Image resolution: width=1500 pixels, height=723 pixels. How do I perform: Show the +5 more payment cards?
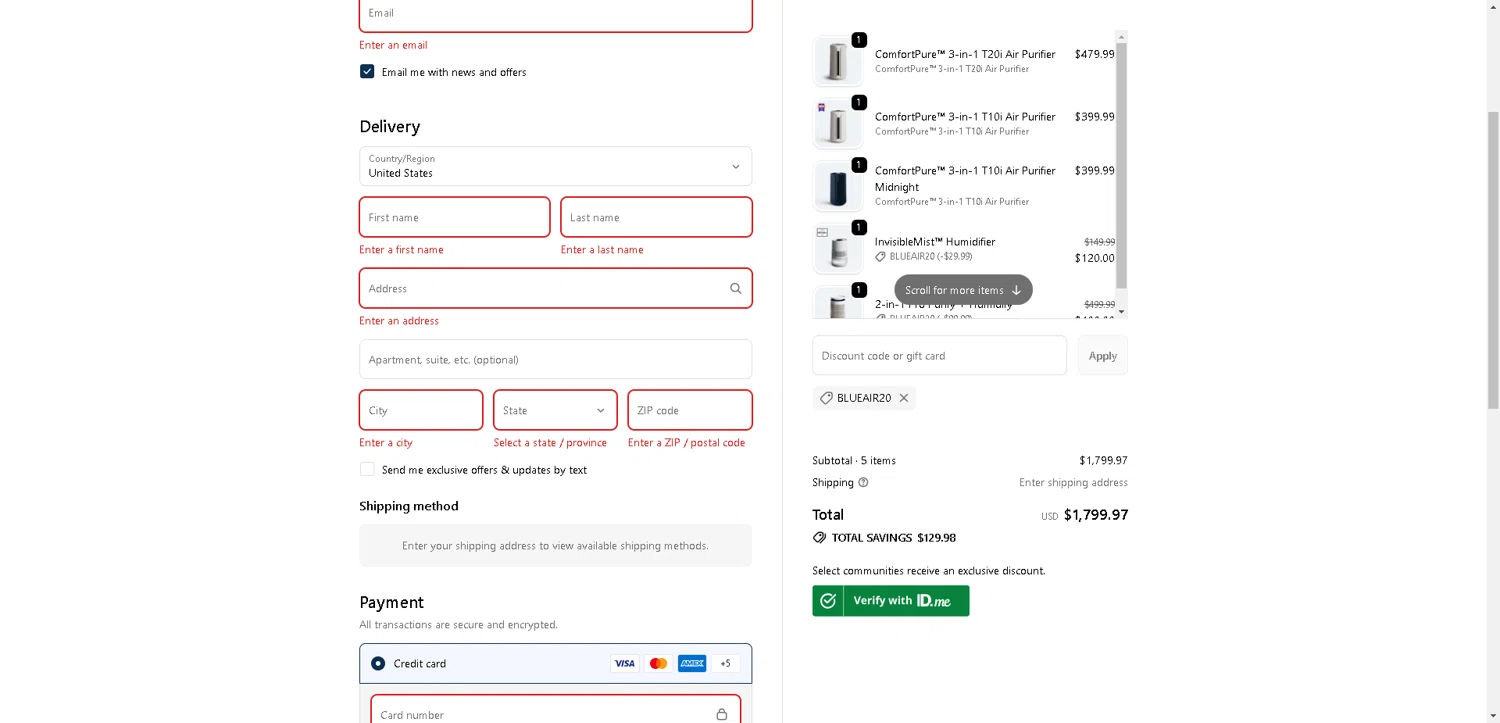tap(726, 664)
